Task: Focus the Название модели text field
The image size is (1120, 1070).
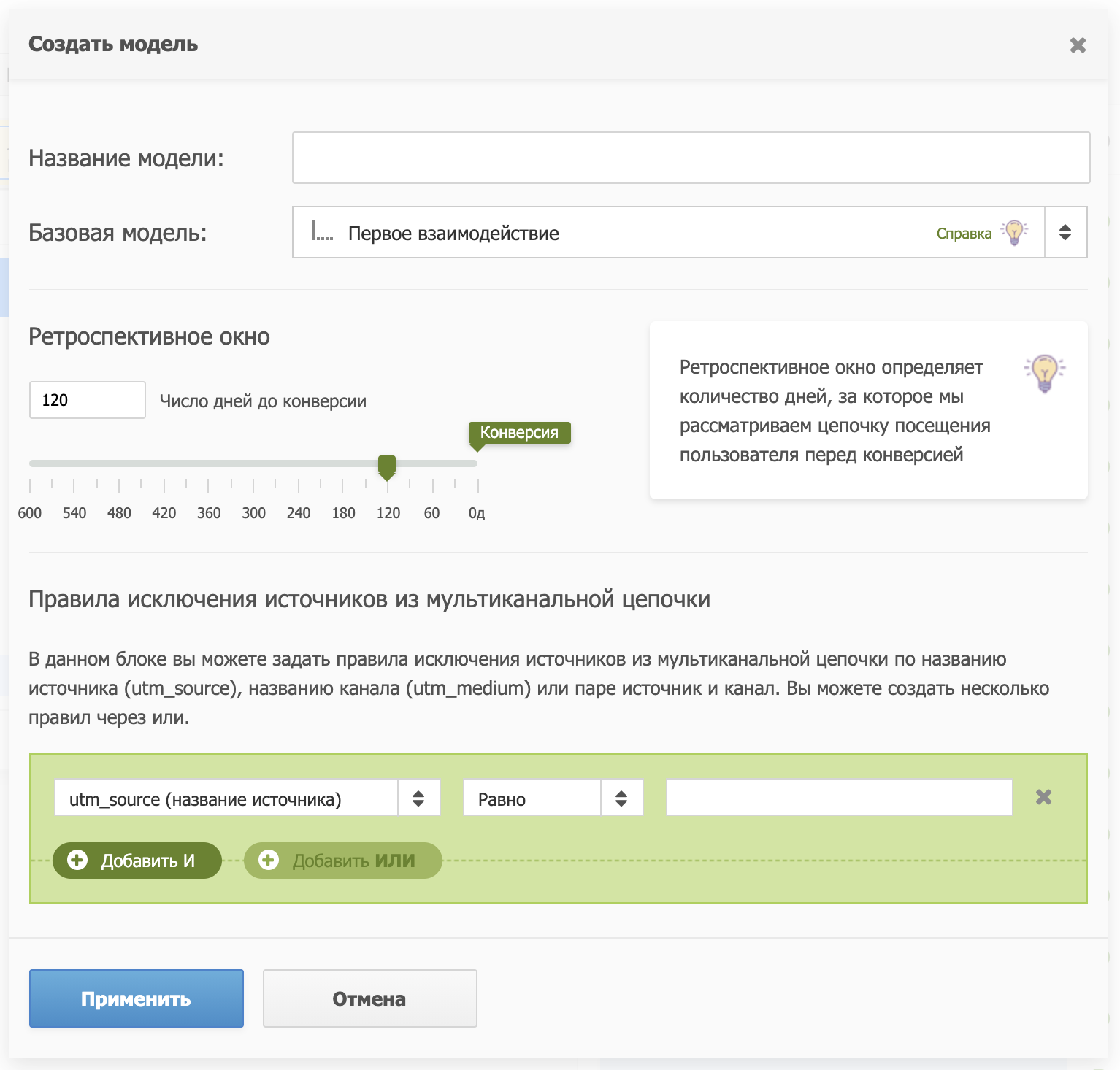Action: click(x=691, y=158)
